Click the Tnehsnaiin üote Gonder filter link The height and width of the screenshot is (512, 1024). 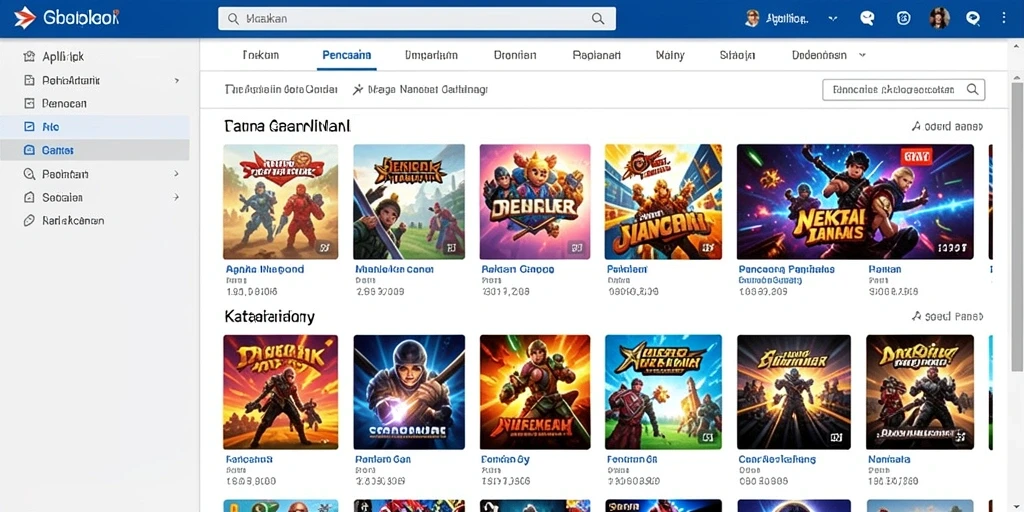click(281, 89)
